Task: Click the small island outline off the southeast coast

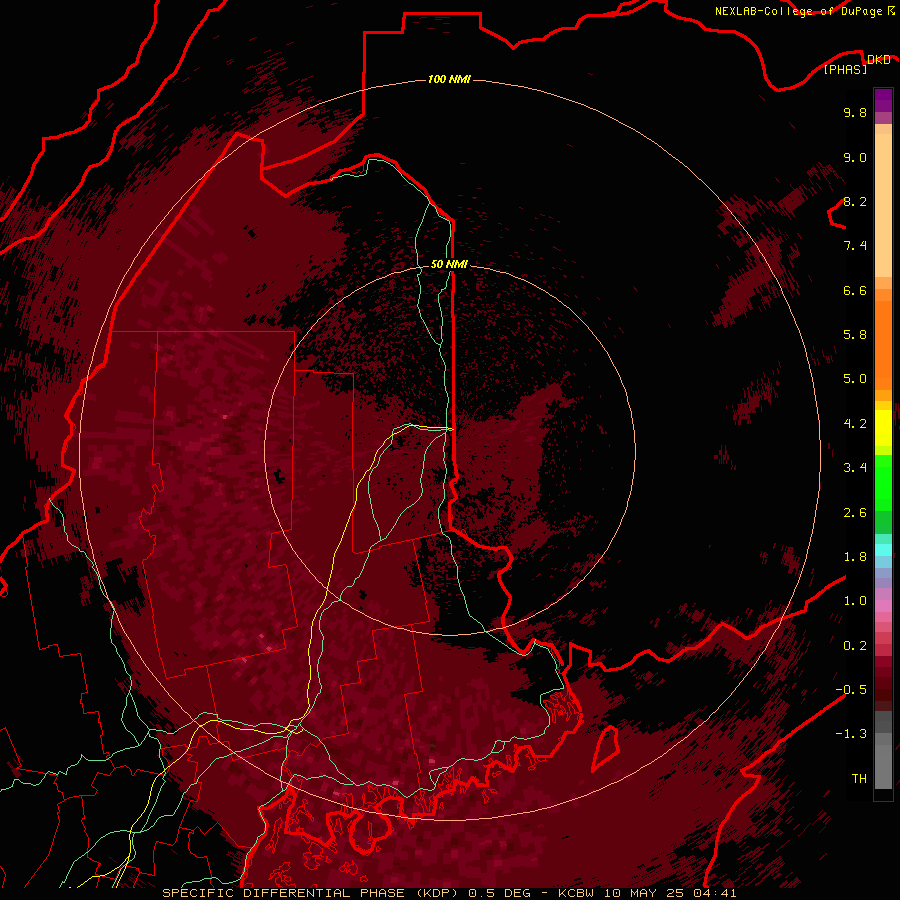Action: [x=606, y=748]
